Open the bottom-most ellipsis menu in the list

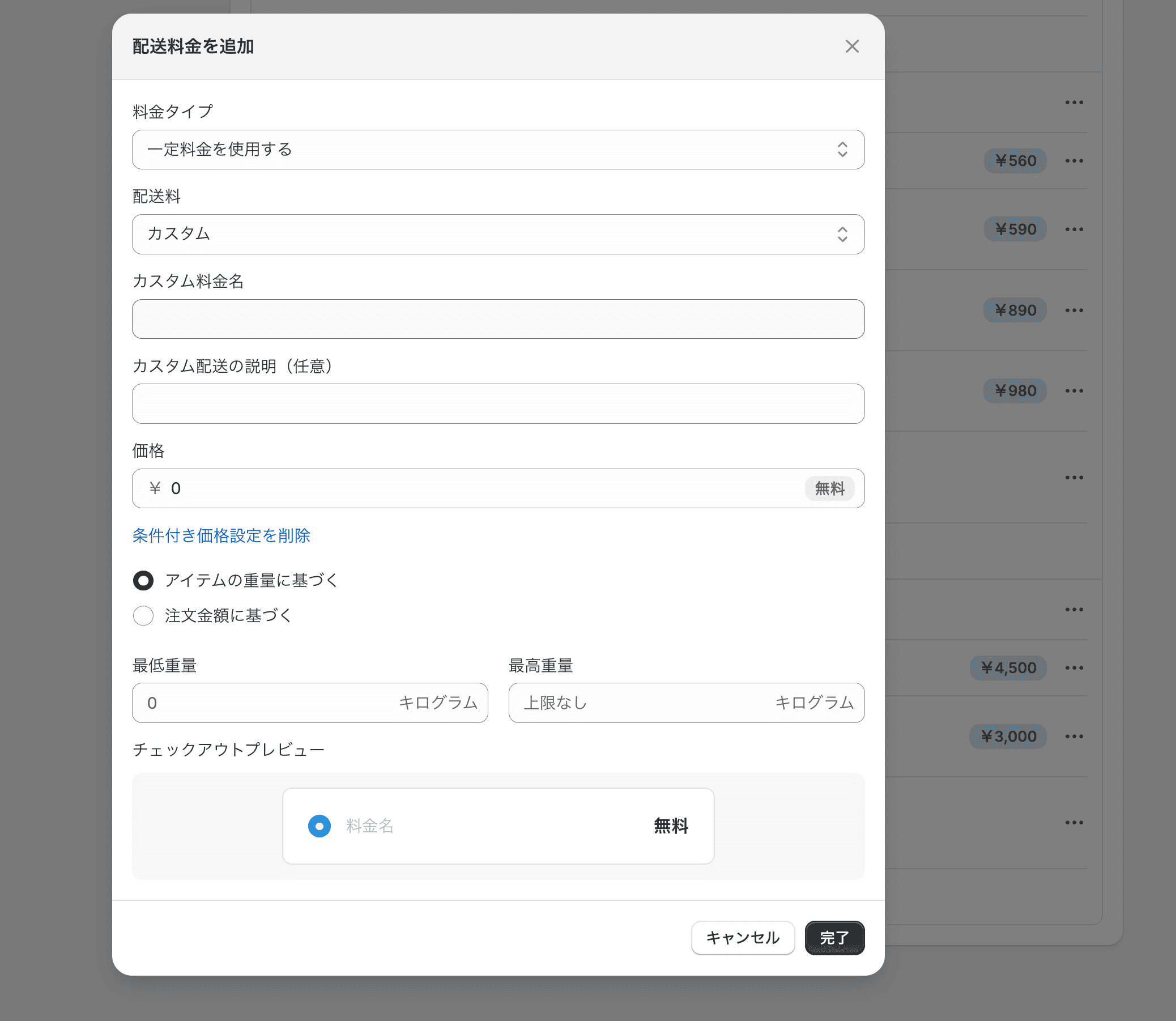(x=1073, y=822)
